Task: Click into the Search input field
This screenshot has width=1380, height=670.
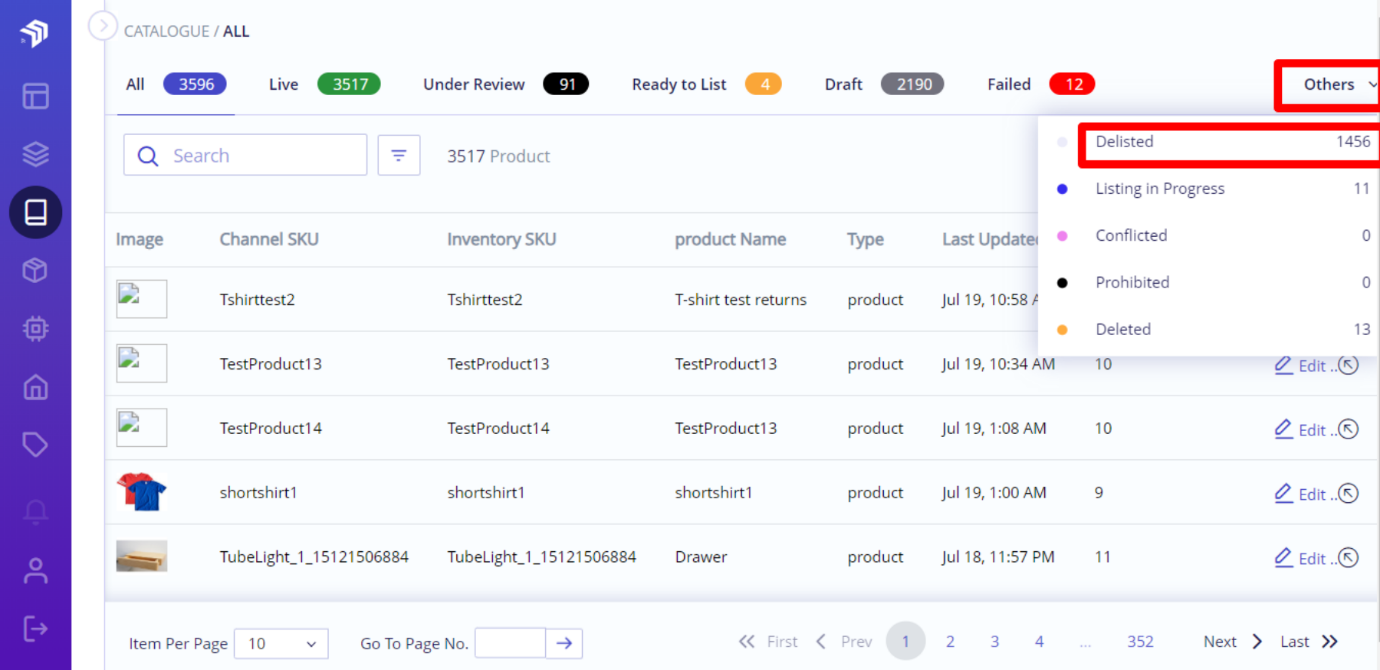Action: coord(245,155)
